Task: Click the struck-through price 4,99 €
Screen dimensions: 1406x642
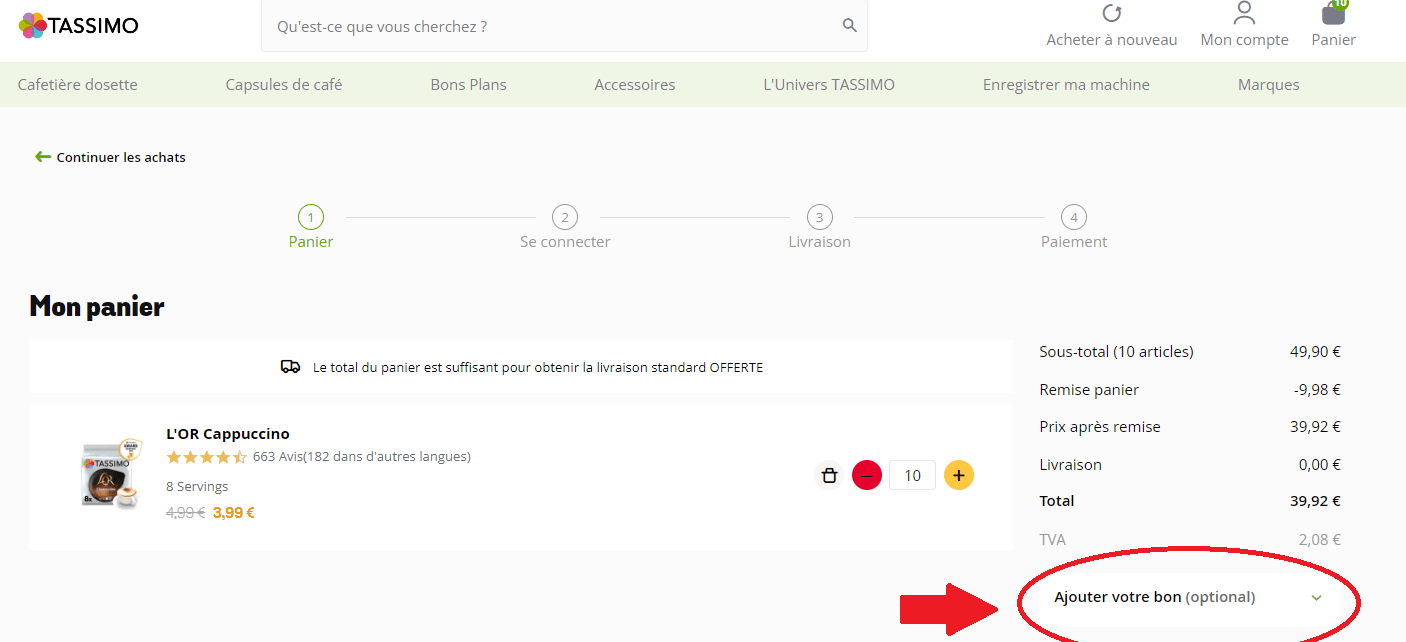Action: click(x=186, y=513)
